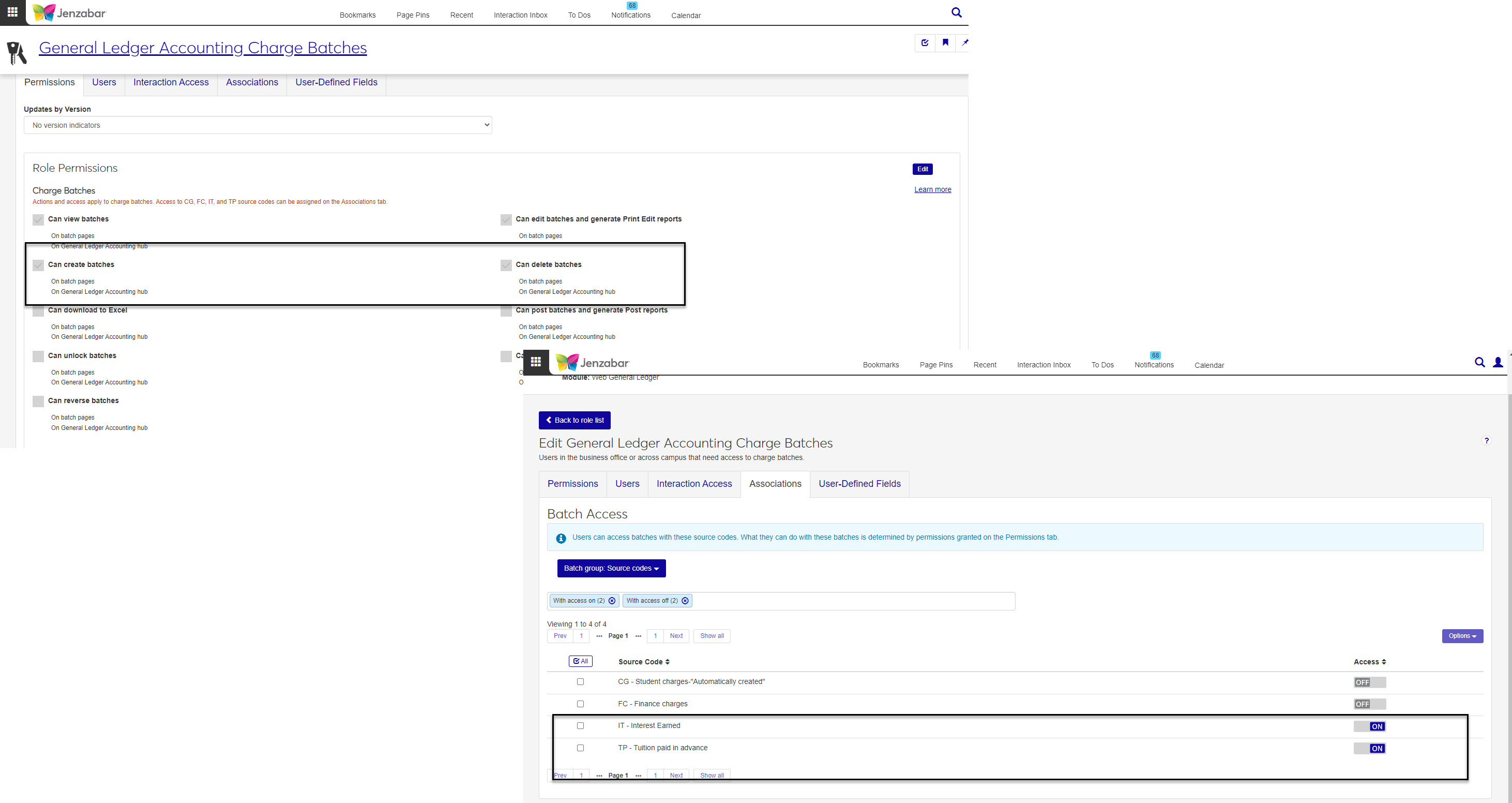Image resolution: width=1512 pixels, height=803 pixels.
Task: Click the to-do checkmark icon beside the bookmark icon
Action: coord(925,42)
